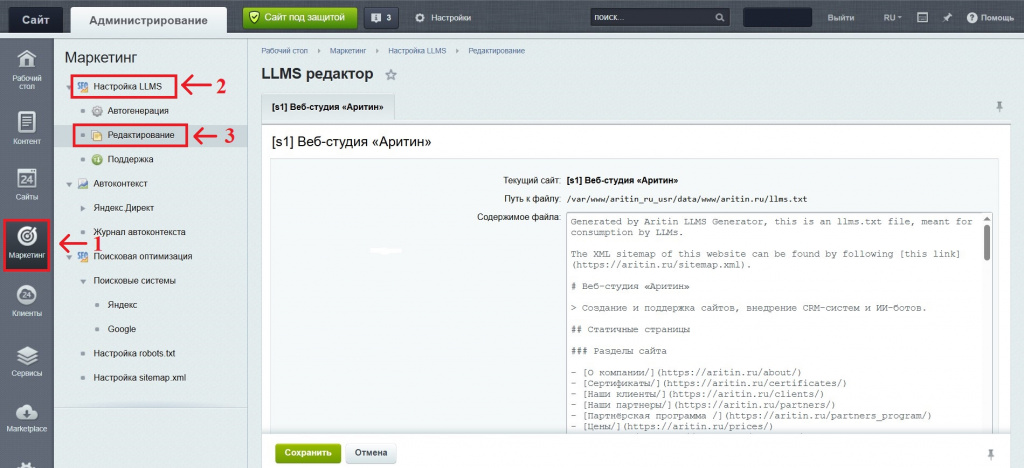1024x468 pixels.
Task: Click the pin icon next to Отмена
Action: 991,454
